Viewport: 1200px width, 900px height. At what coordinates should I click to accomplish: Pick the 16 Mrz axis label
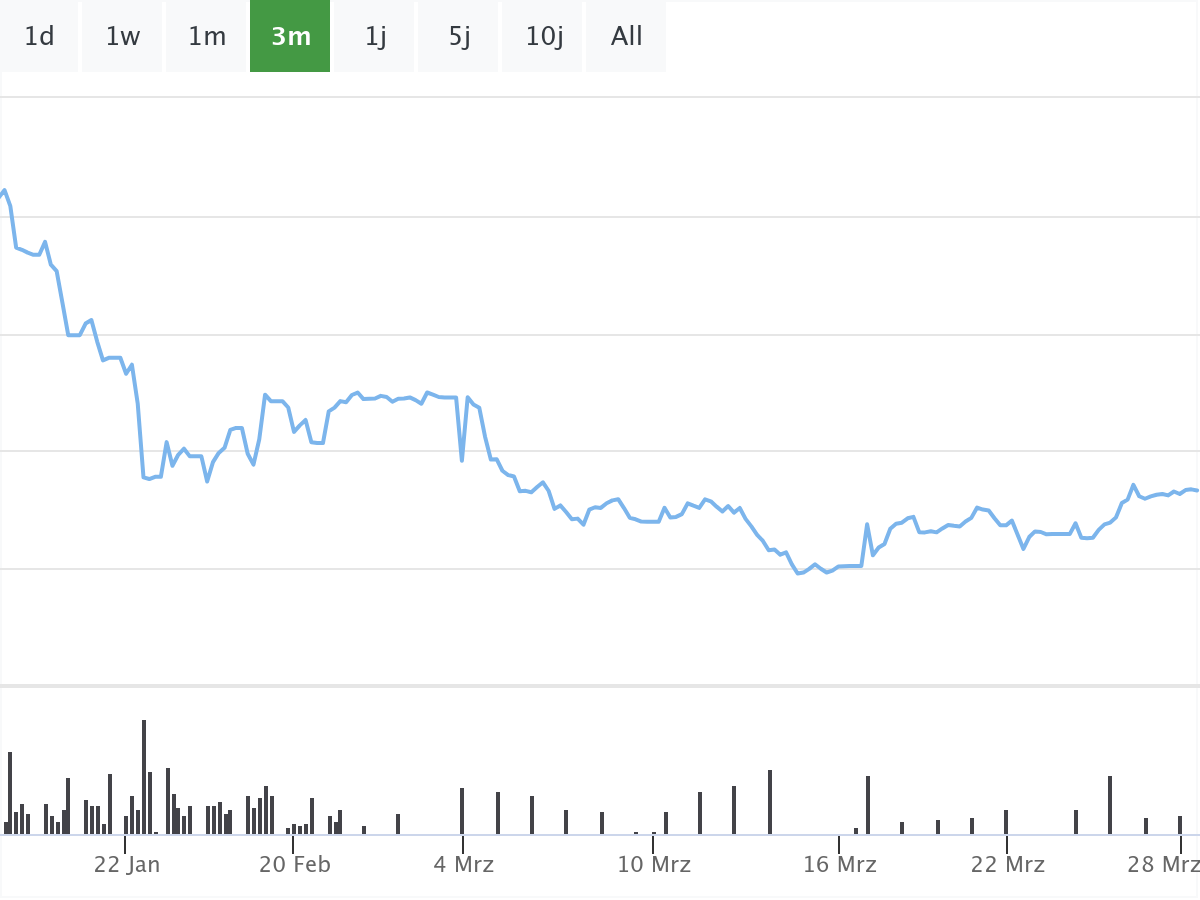(840, 864)
